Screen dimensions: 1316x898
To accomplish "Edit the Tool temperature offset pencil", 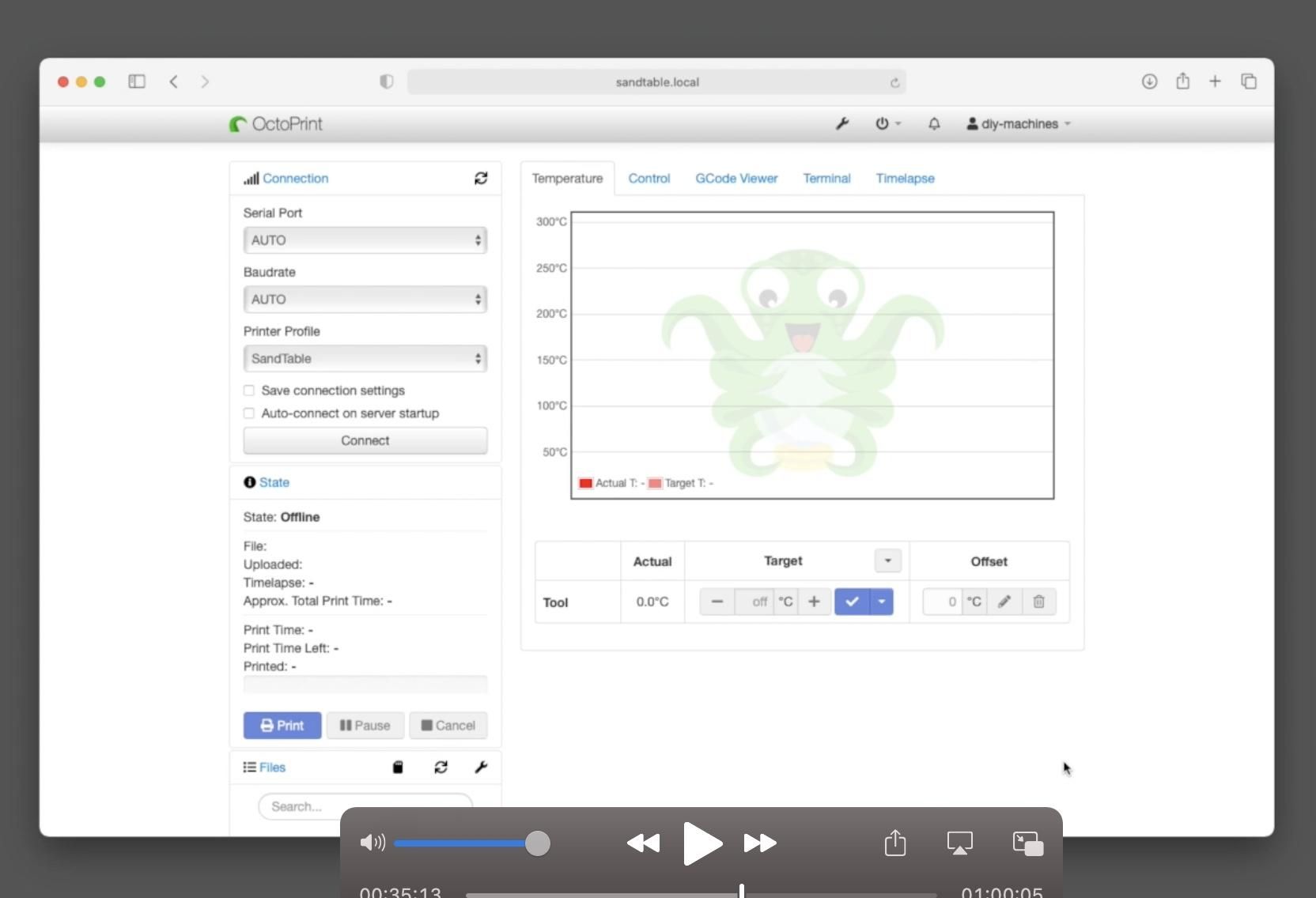I will (x=1004, y=602).
